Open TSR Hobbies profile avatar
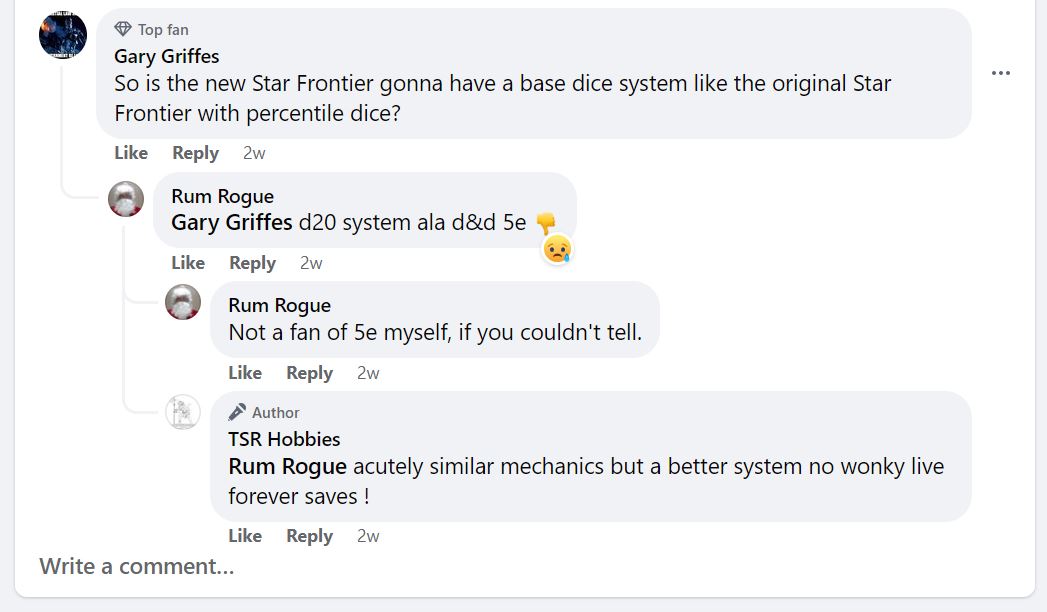Image resolution: width=1047 pixels, height=612 pixels. coord(183,412)
